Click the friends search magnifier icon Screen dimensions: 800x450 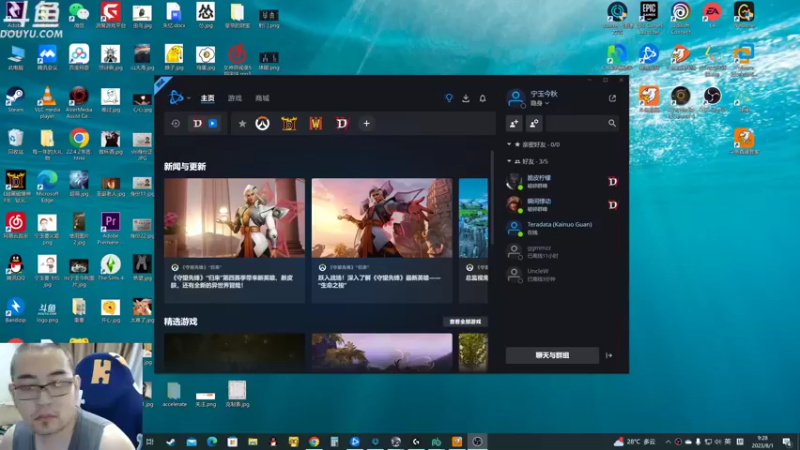tap(612, 123)
